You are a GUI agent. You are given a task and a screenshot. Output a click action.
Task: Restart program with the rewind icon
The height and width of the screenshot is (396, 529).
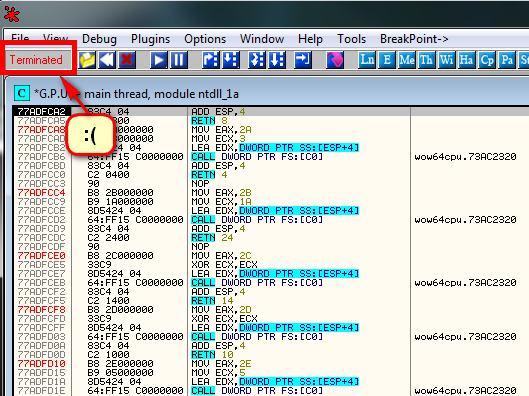click(x=107, y=60)
